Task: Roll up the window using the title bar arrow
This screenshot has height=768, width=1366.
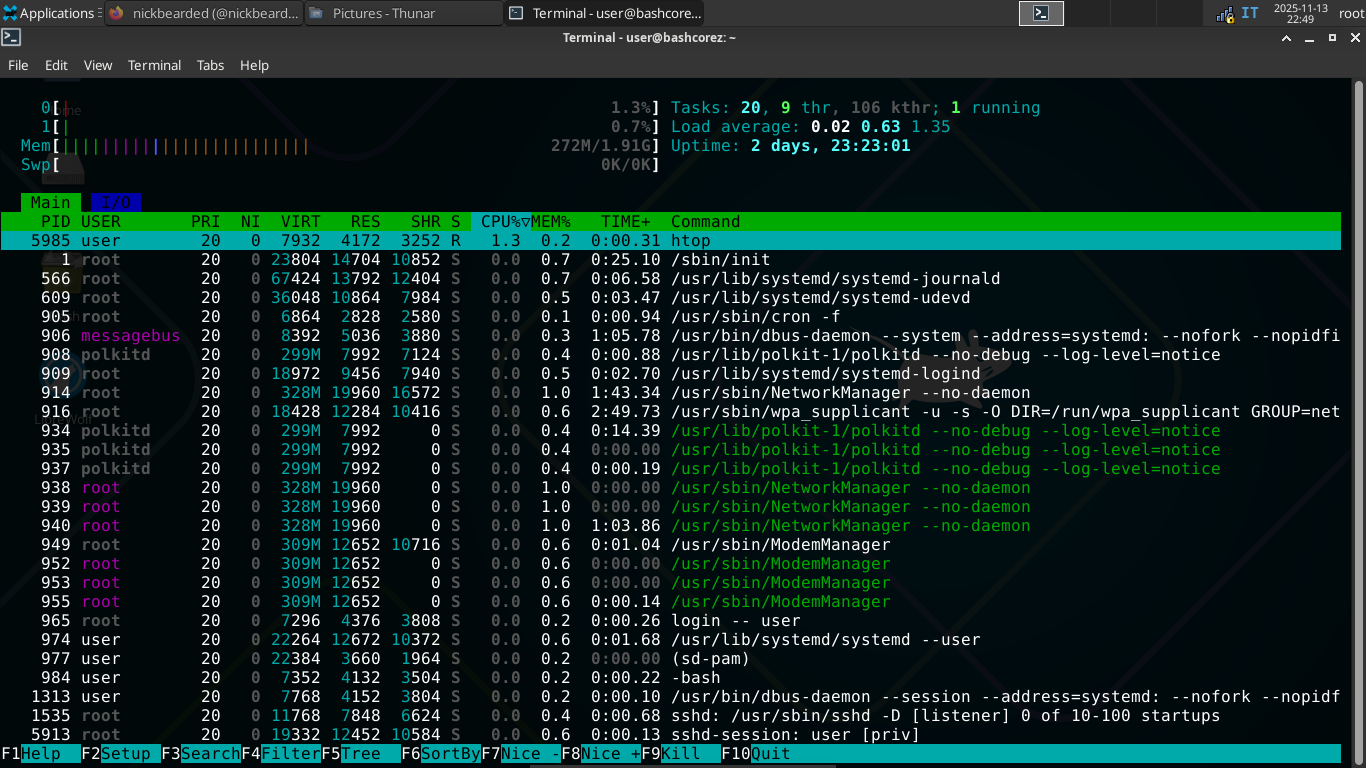Action: click(1287, 37)
